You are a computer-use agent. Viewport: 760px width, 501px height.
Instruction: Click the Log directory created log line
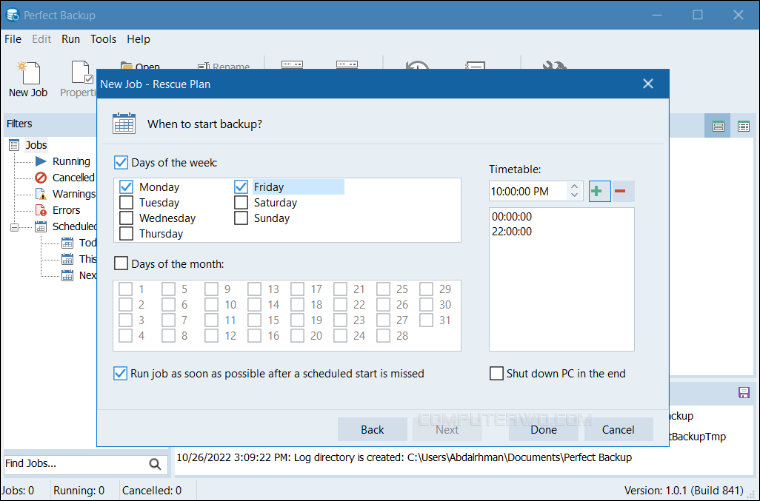[x=404, y=457]
